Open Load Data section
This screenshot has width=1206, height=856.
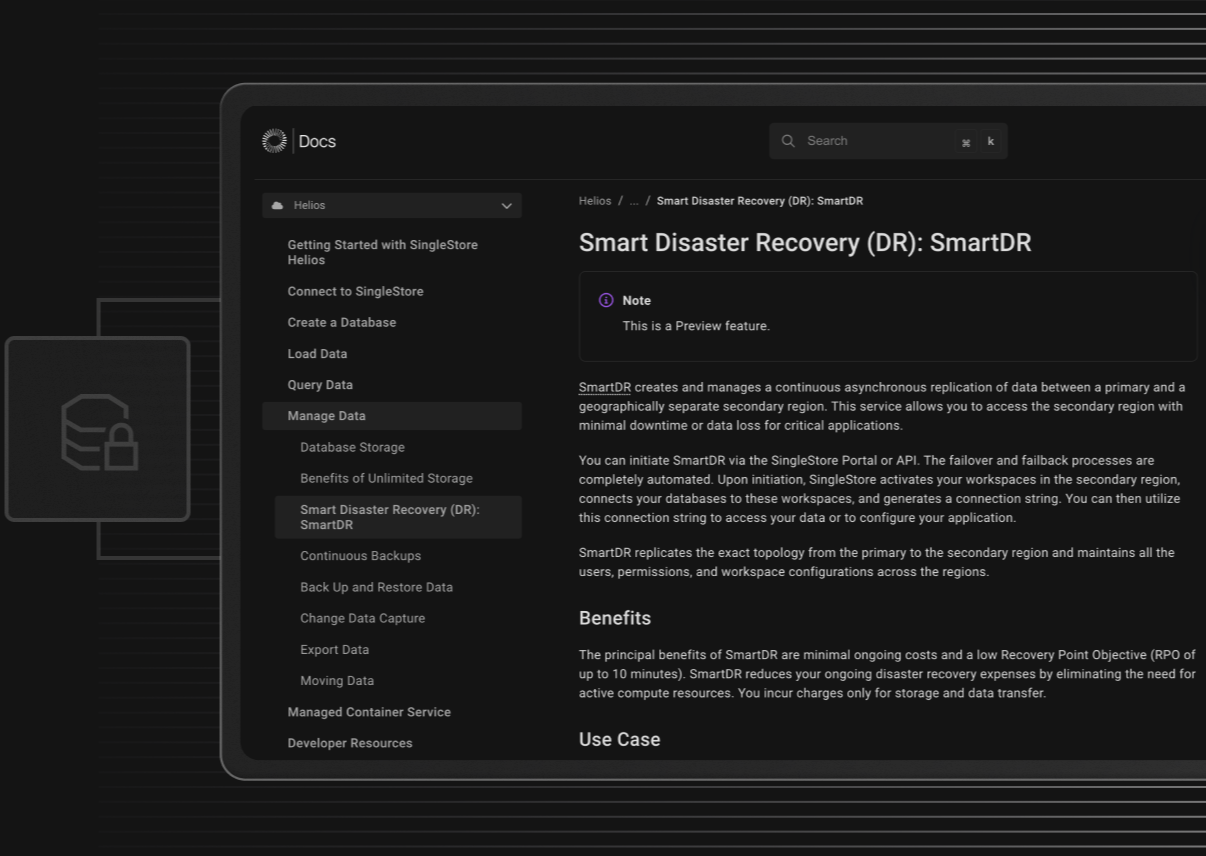pyautogui.click(x=317, y=353)
